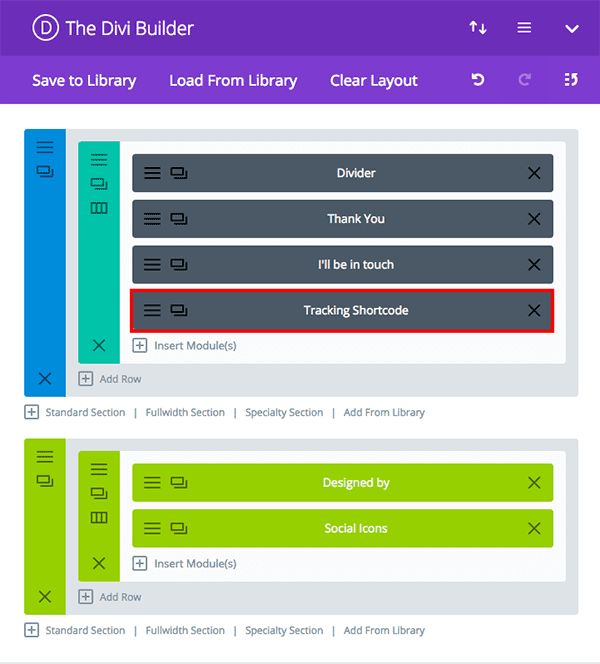Click the portability import/export arrows icon
Image resolution: width=600 pixels, height=664 pixels.
[478, 28]
